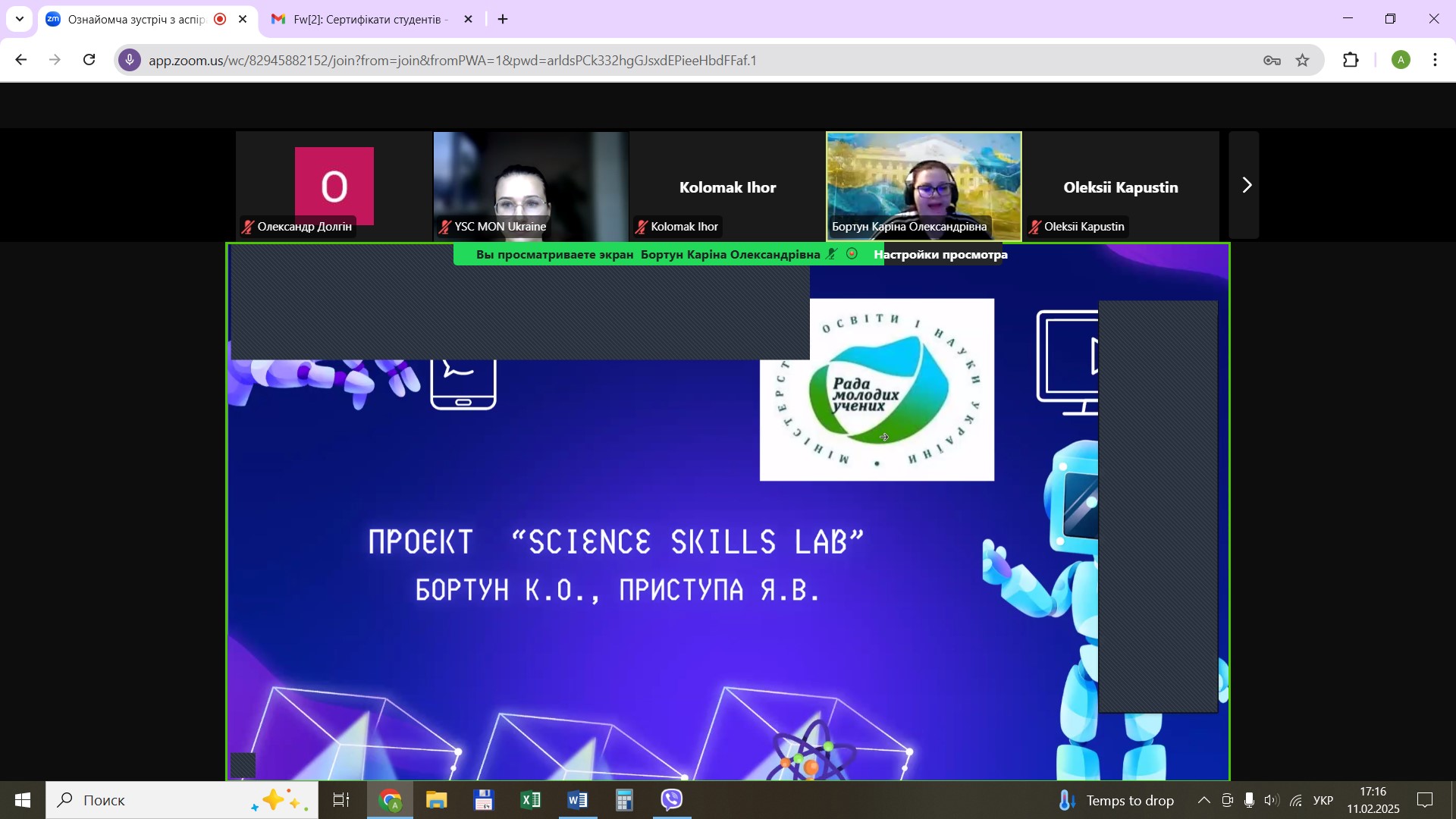Close the Gmail certificates tab
The image size is (1456, 819).
468,20
